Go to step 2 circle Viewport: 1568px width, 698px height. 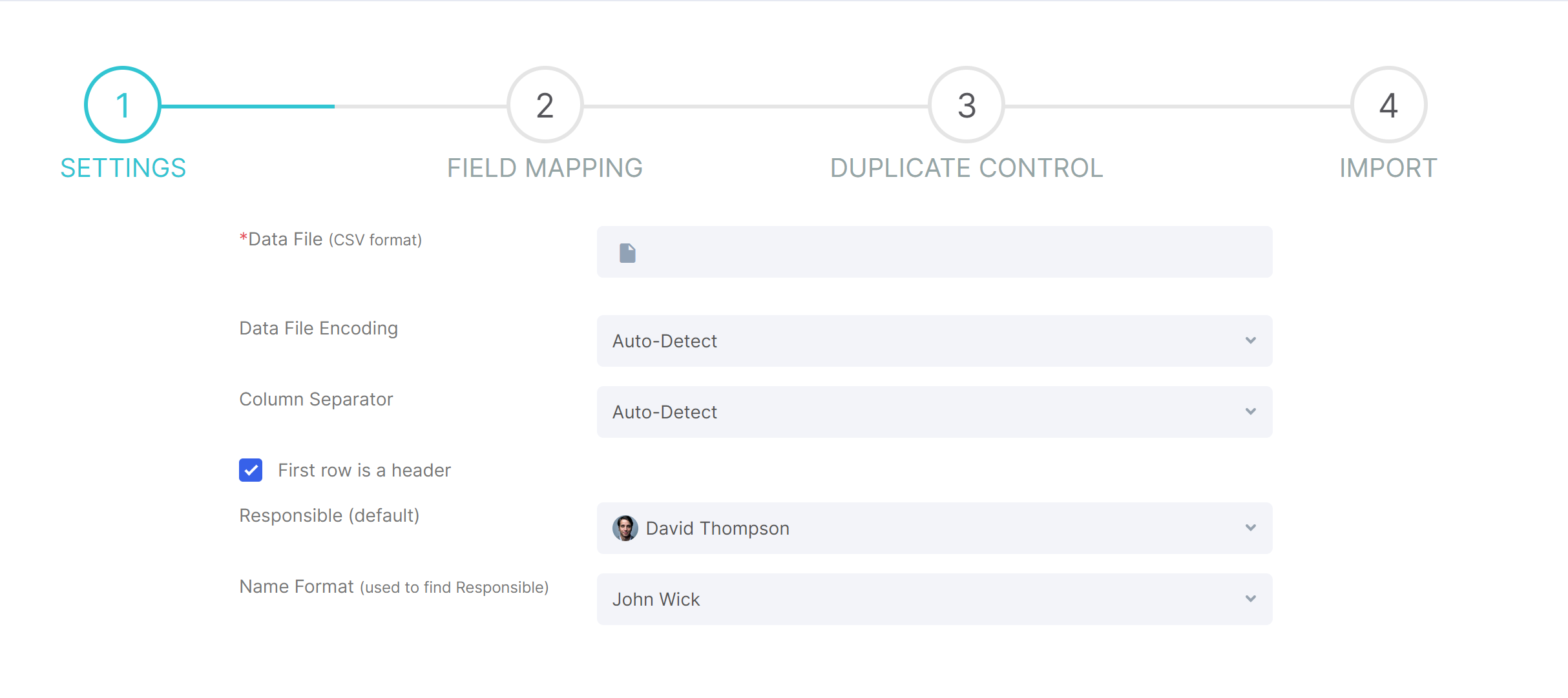[x=545, y=105]
